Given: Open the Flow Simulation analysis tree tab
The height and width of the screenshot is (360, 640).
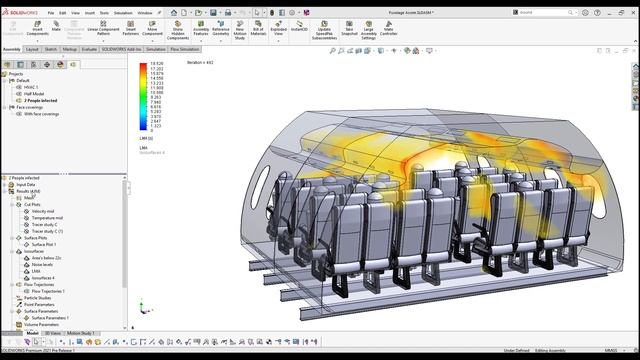Looking at the screenshot, I should [x=73, y=64].
